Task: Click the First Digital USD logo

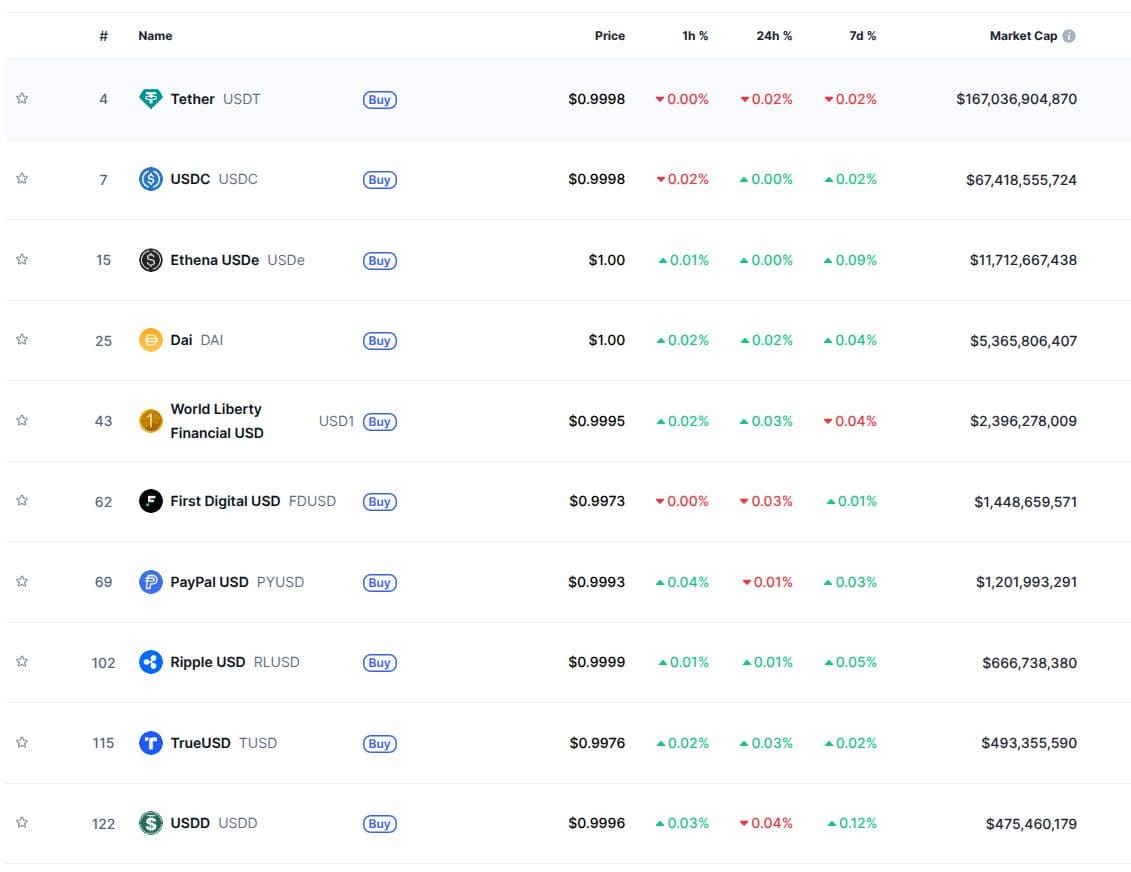Action: tap(150, 501)
